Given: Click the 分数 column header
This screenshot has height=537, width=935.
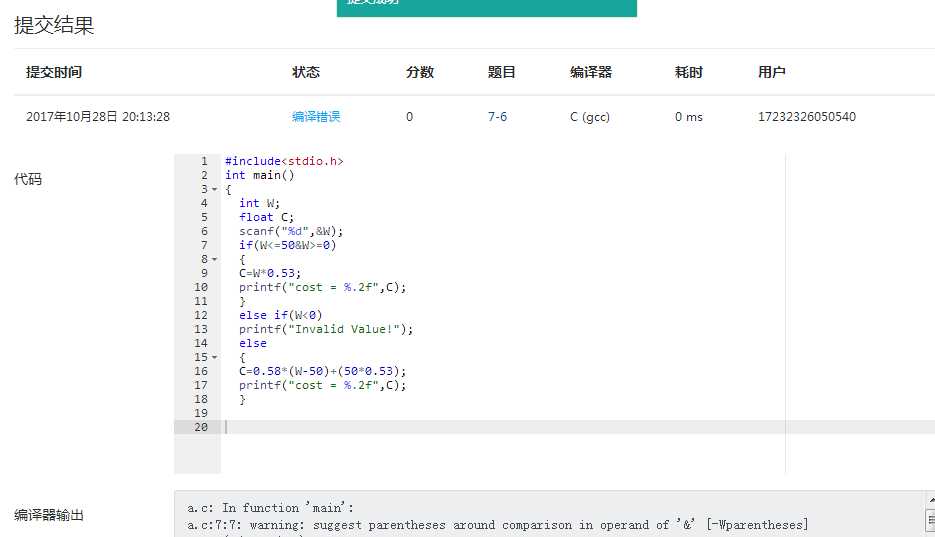Looking at the screenshot, I should point(420,72).
